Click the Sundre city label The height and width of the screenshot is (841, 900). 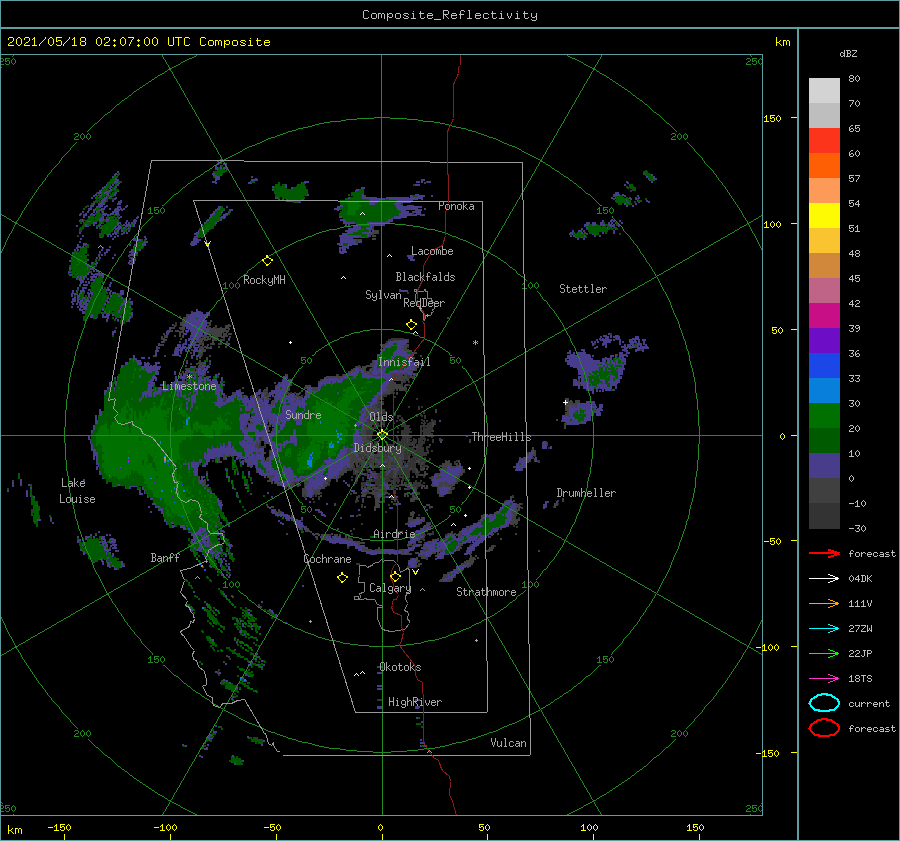point(303,415)
